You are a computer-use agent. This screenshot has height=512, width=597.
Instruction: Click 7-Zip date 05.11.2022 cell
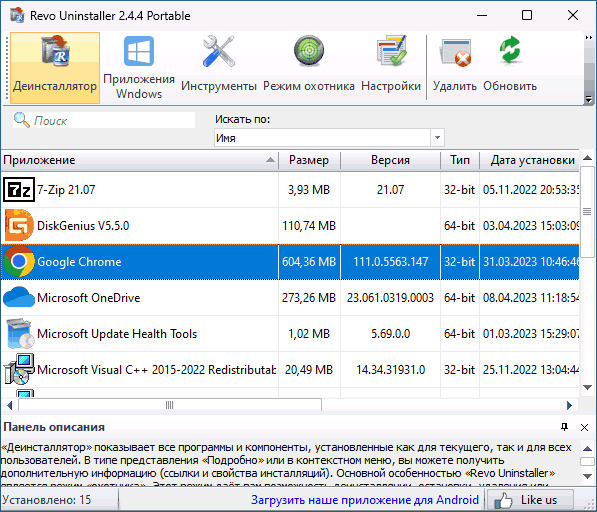(530, 190)
